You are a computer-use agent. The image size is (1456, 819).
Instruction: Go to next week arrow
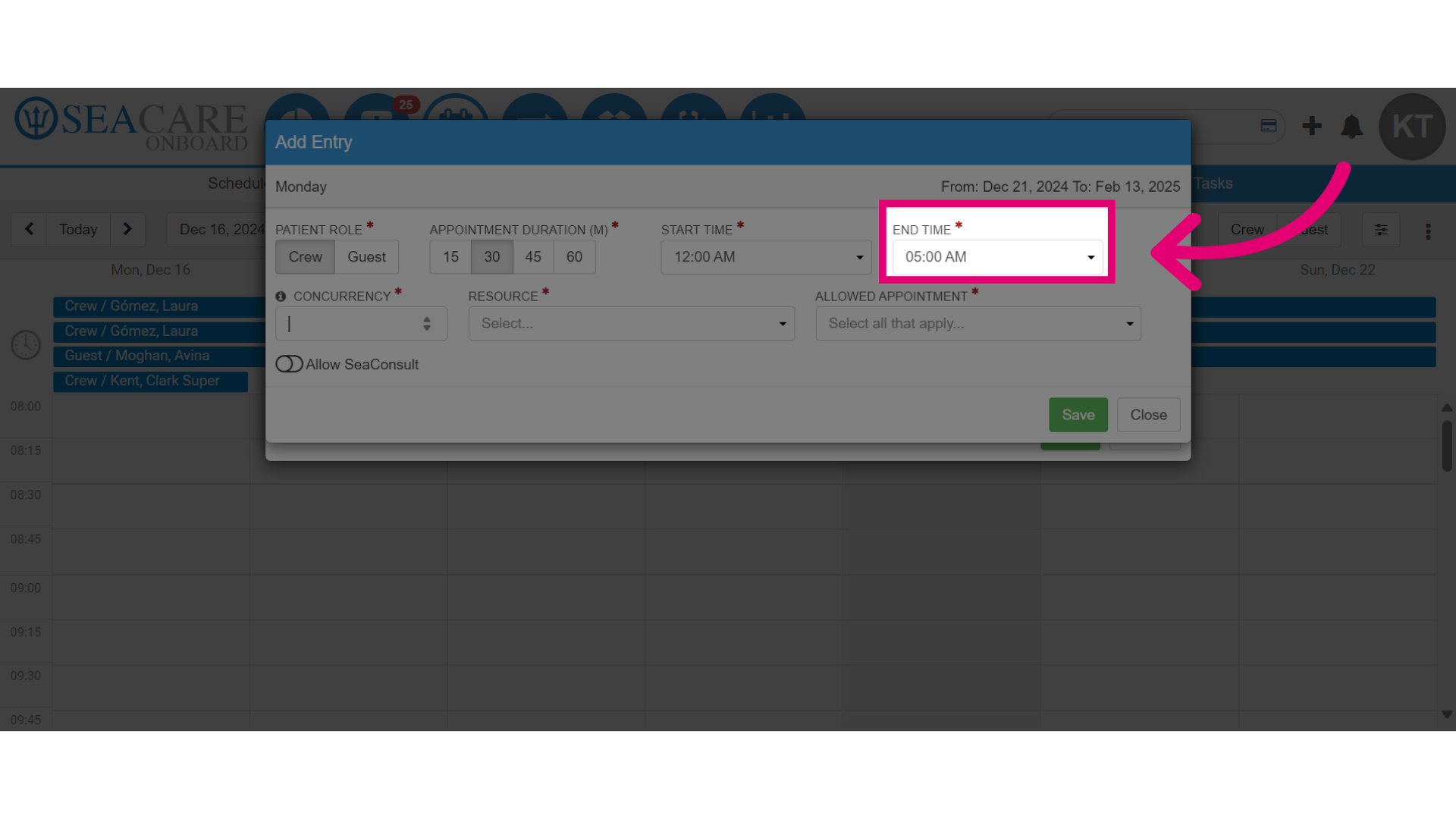[x=127, y=229]
